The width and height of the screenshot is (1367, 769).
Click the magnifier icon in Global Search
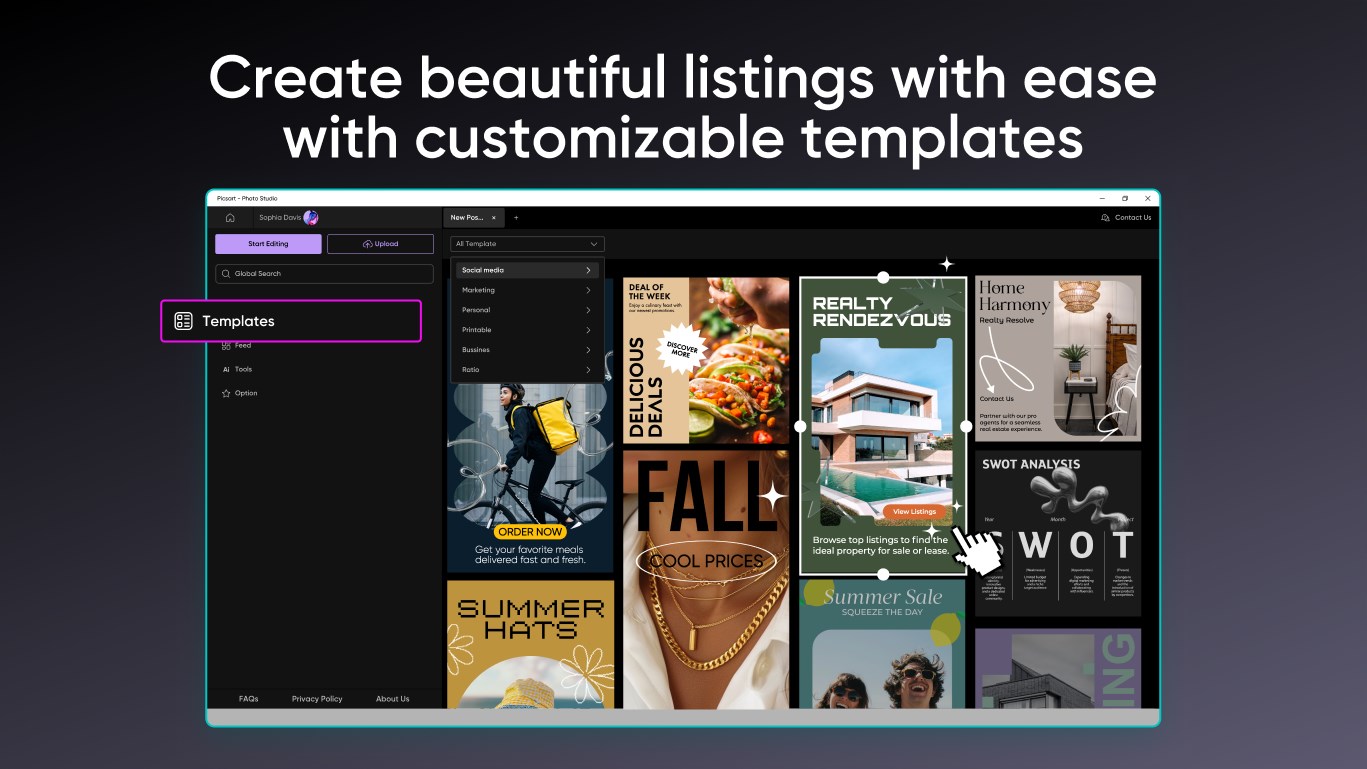228,272
